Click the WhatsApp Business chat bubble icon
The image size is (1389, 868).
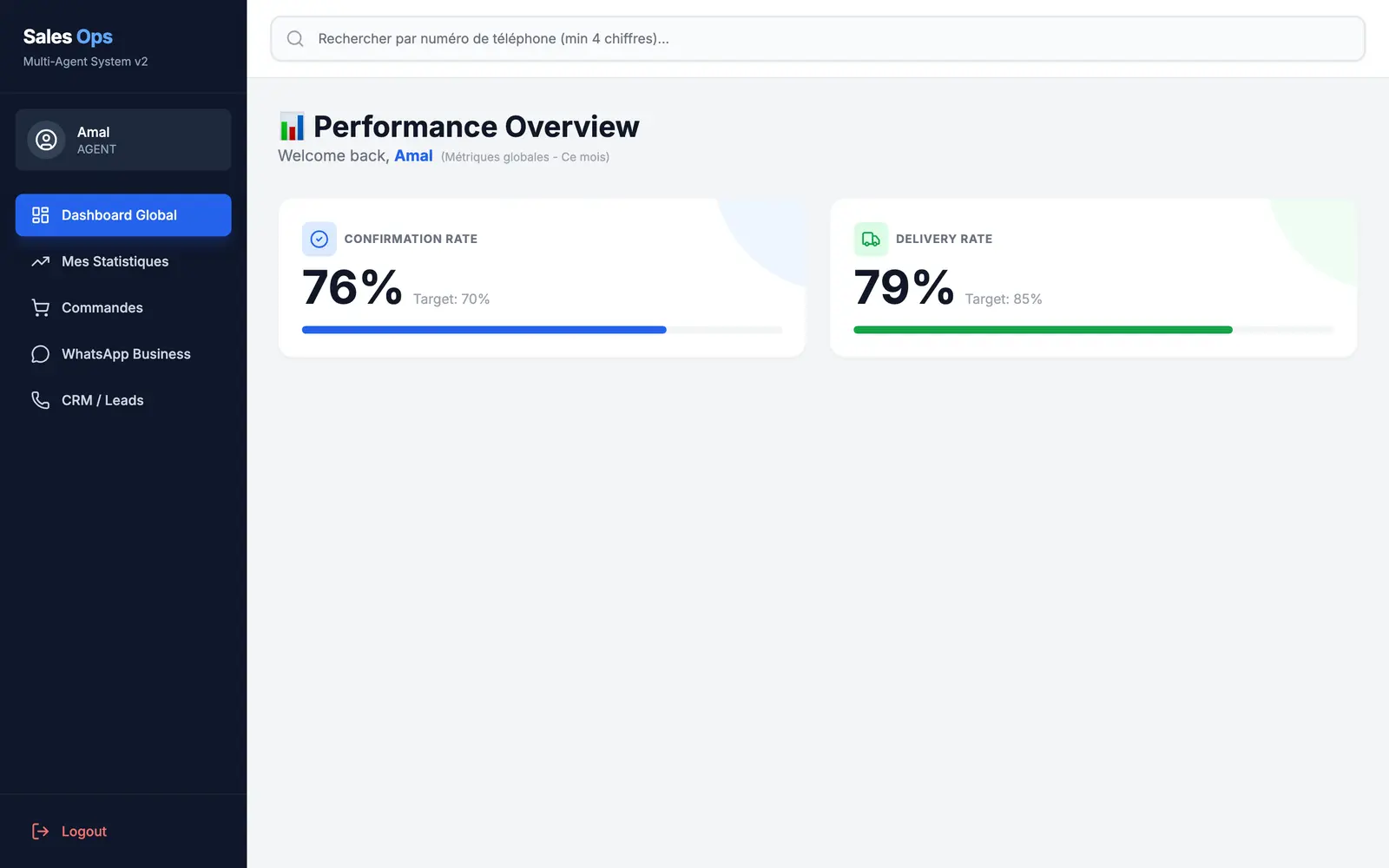40,354
